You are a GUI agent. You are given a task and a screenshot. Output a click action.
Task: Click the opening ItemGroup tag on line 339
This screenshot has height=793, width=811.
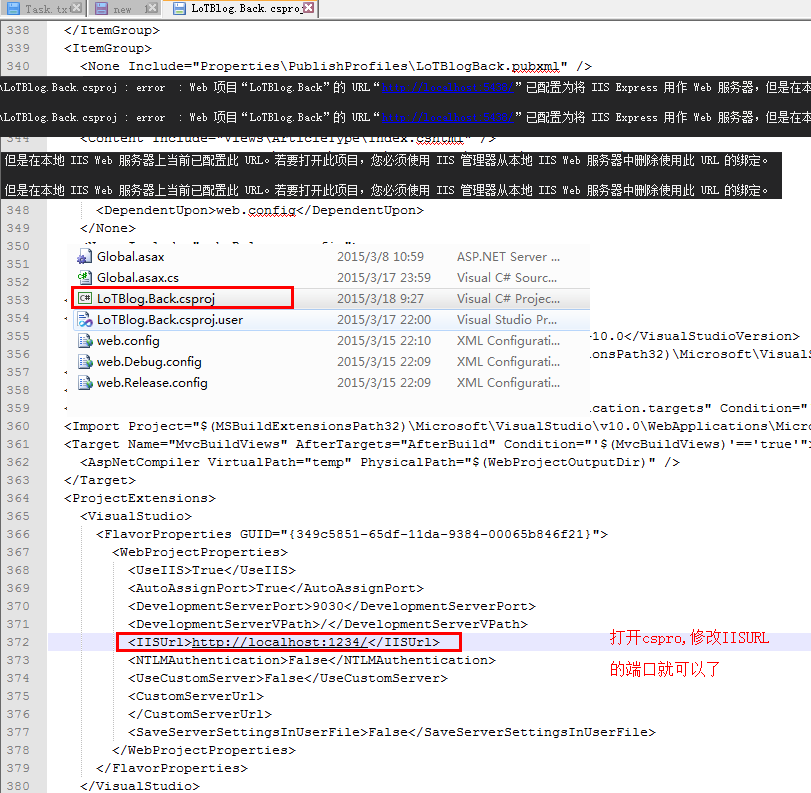108,48
